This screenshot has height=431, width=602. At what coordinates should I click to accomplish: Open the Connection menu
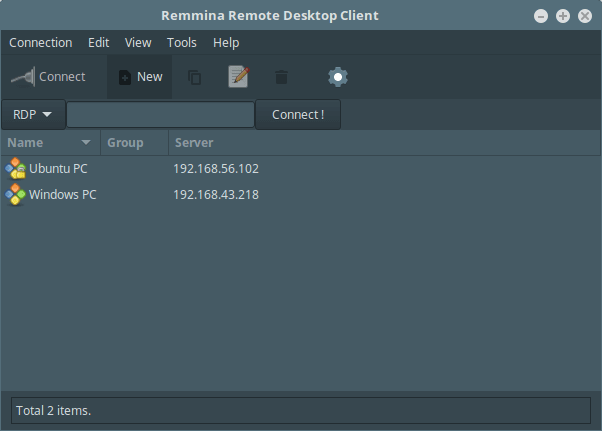pos(40,43)
